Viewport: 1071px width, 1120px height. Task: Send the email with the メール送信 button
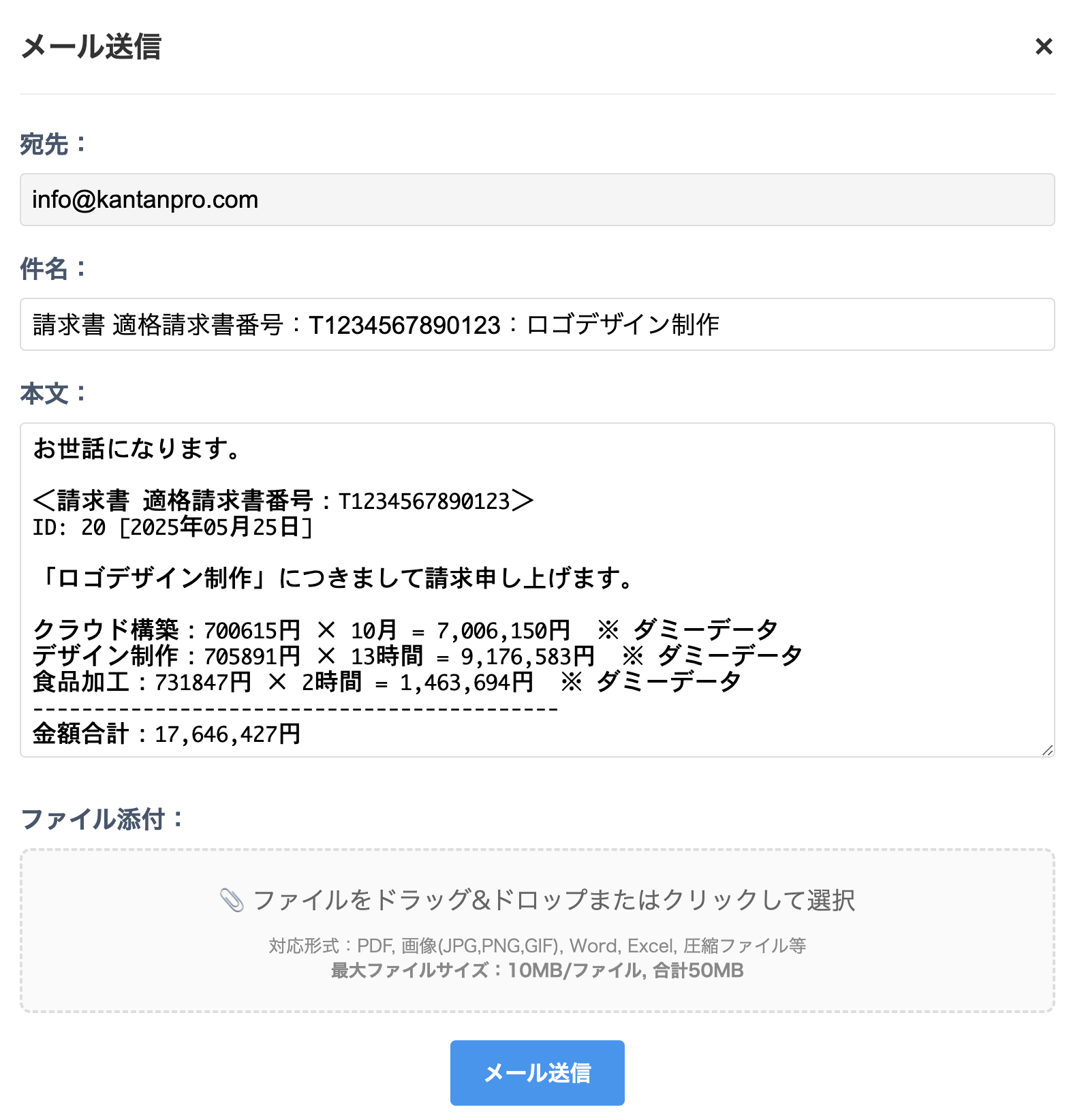tap(537, 1072)
